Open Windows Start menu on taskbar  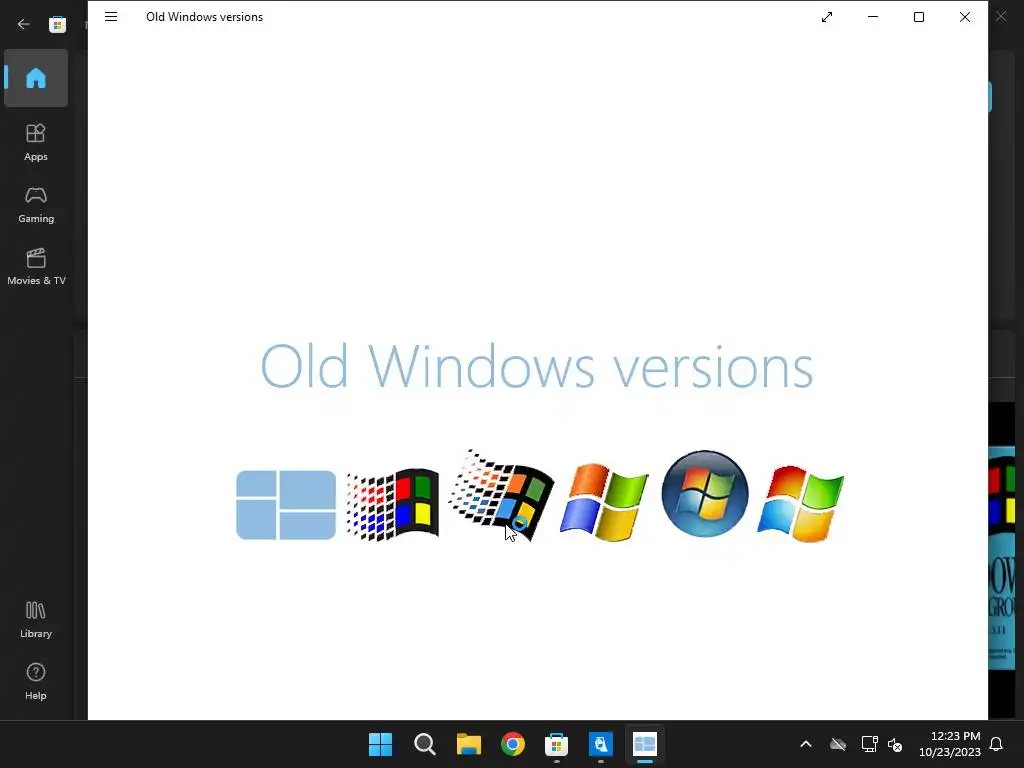[381, 744]
